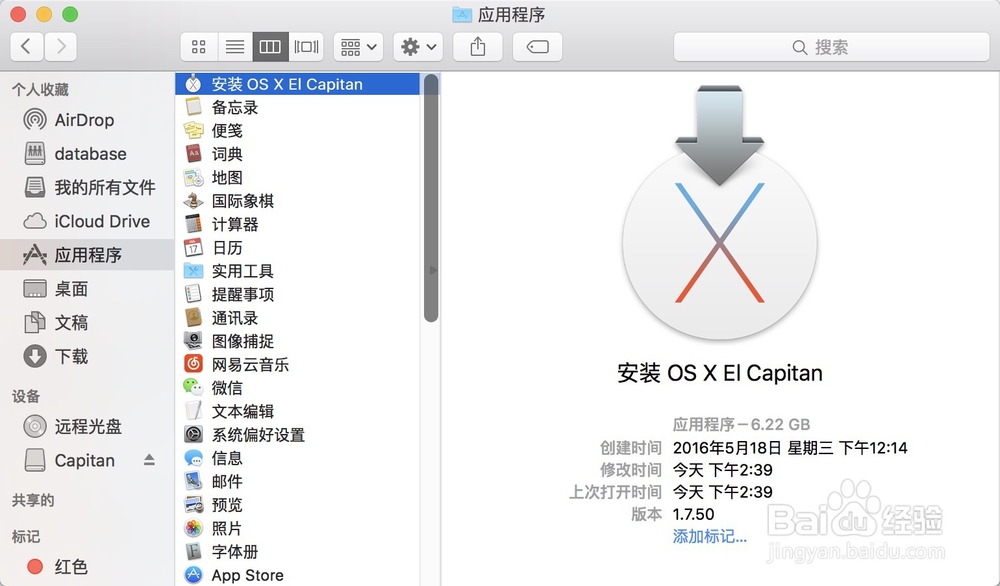Select the 词典 app
This screenshot has width=1000, height=586.
click(x=297, y=154)
